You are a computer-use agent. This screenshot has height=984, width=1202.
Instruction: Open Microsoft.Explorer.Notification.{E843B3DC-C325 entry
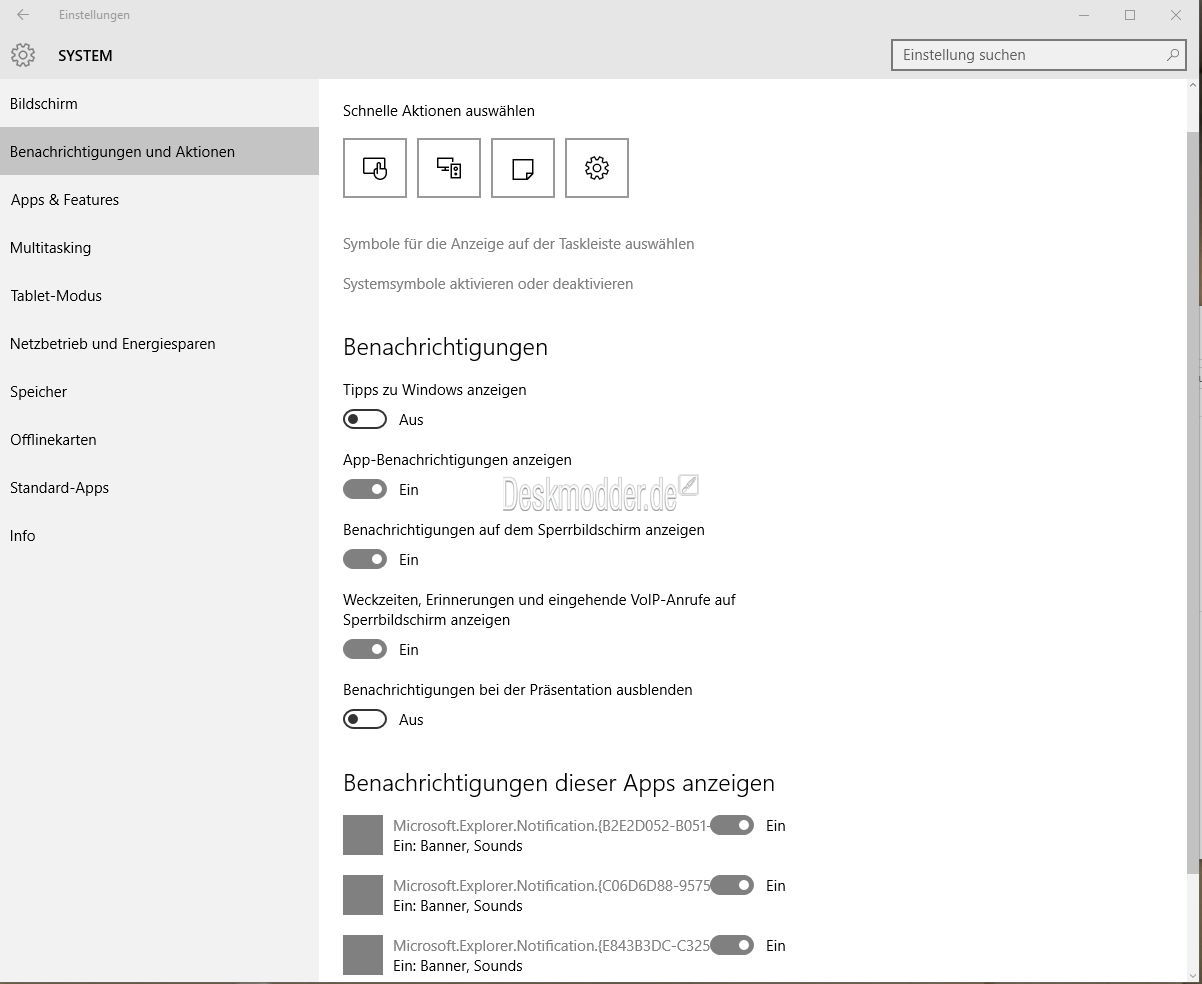click(x=551, y=946)
